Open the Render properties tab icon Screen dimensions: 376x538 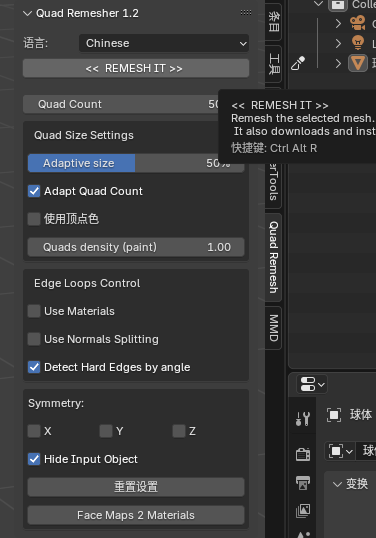point(303,454)
